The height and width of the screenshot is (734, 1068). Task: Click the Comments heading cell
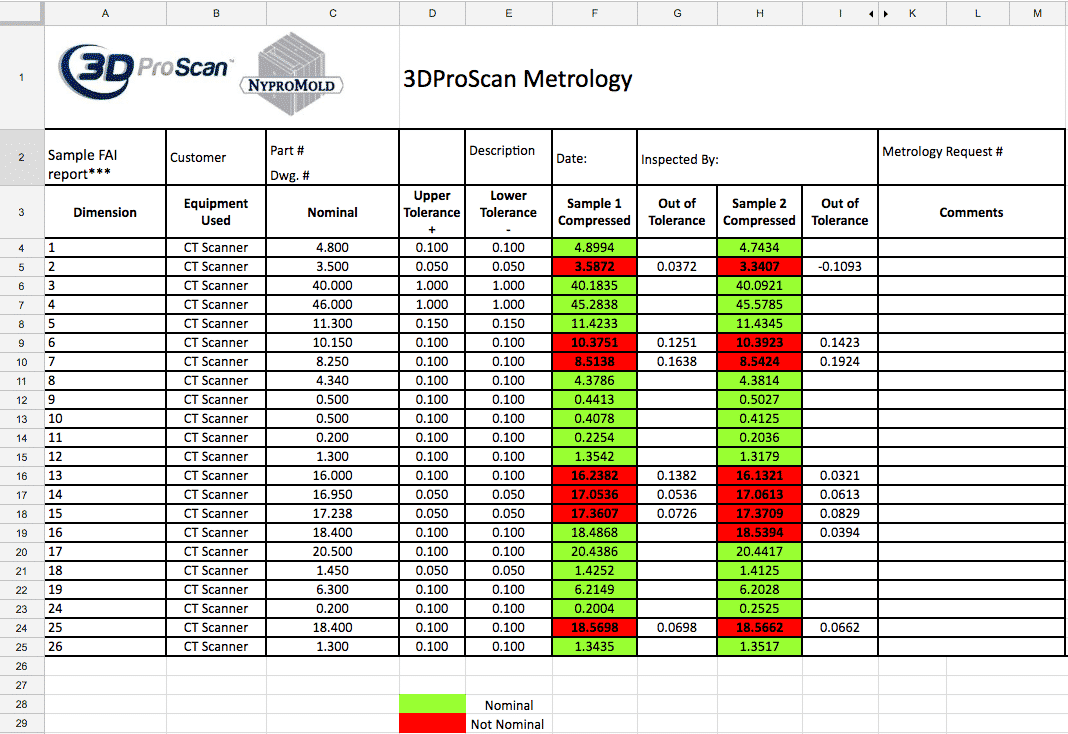coord(971,212)
